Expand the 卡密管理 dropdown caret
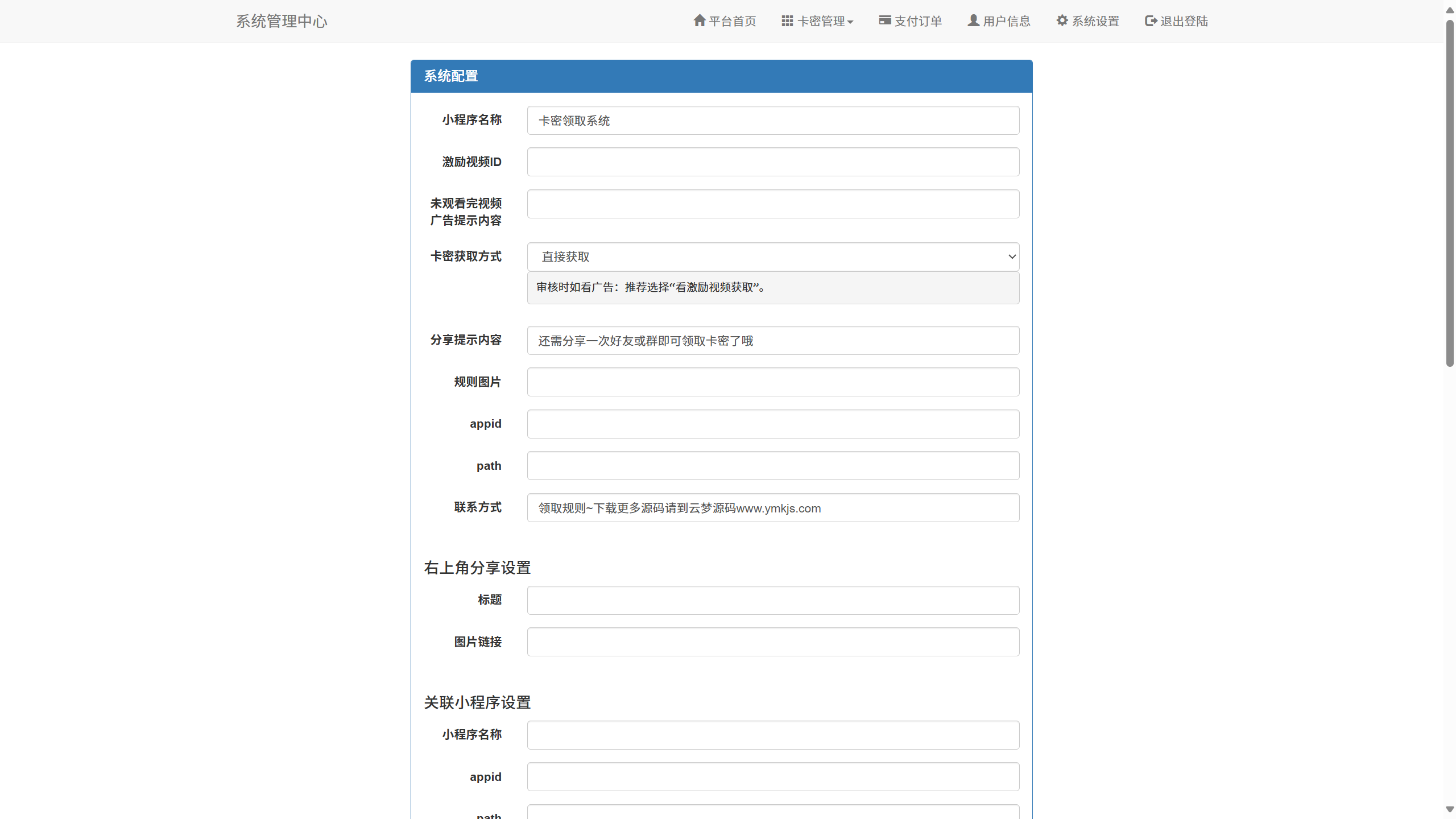1456x819 pixels. click(850, 22)
